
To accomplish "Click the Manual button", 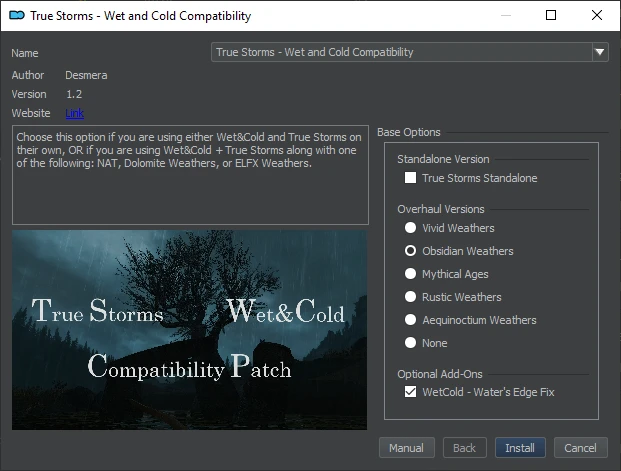I will (x=406, y=448).
